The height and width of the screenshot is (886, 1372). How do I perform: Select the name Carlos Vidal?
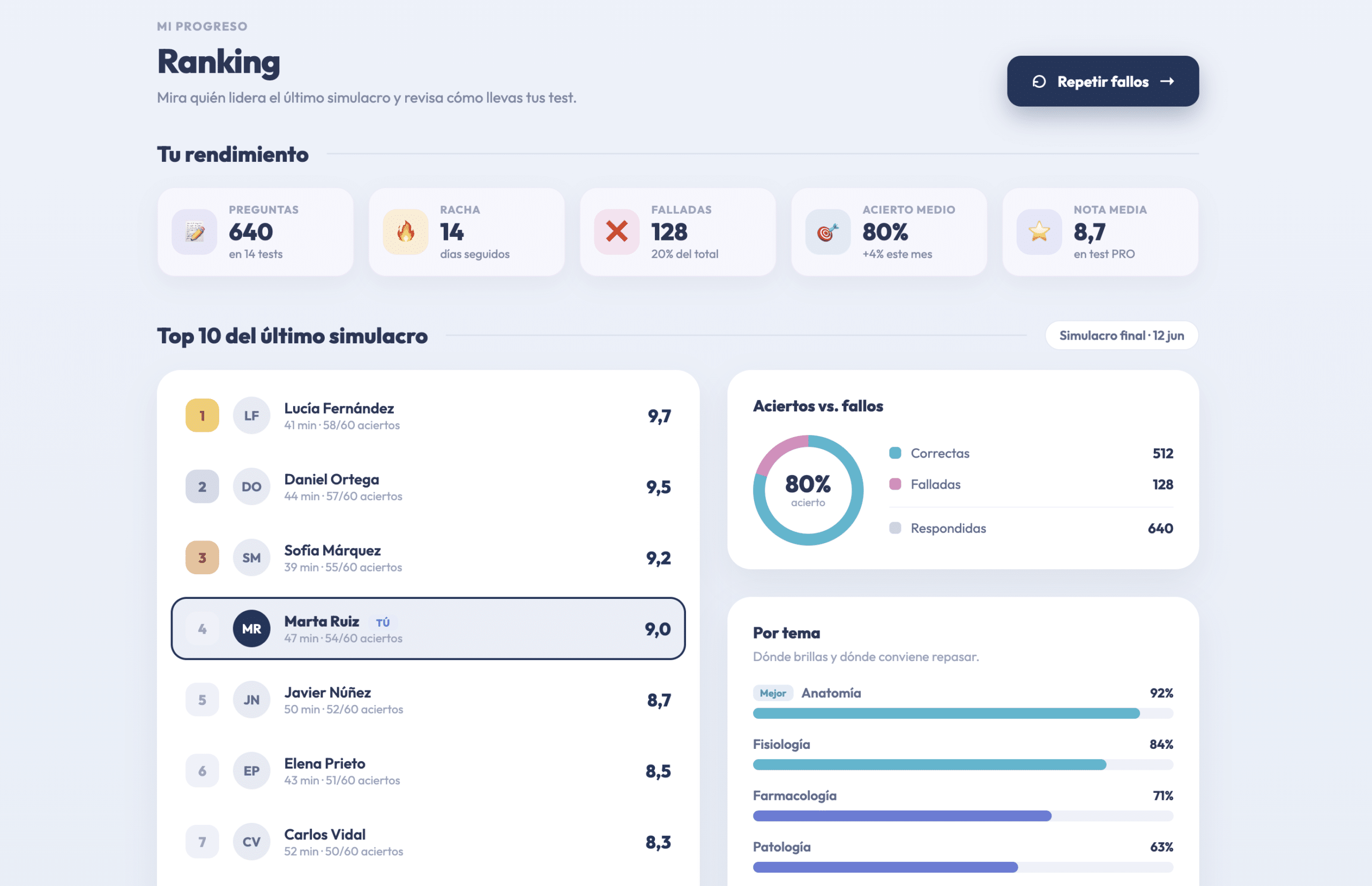pos(325,835)
